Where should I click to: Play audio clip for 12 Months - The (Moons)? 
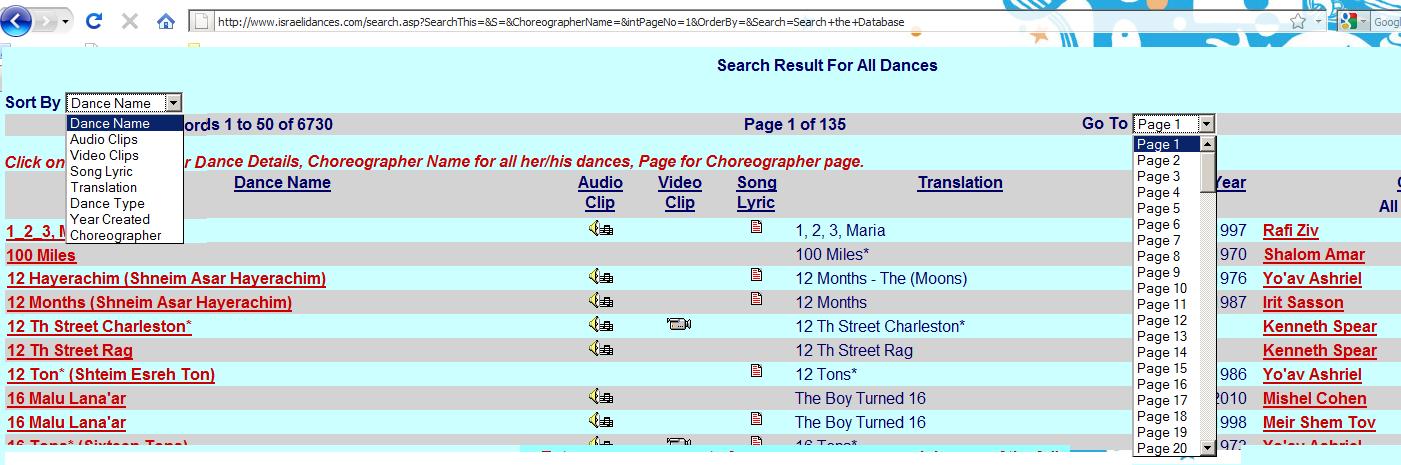pos(601,277)
